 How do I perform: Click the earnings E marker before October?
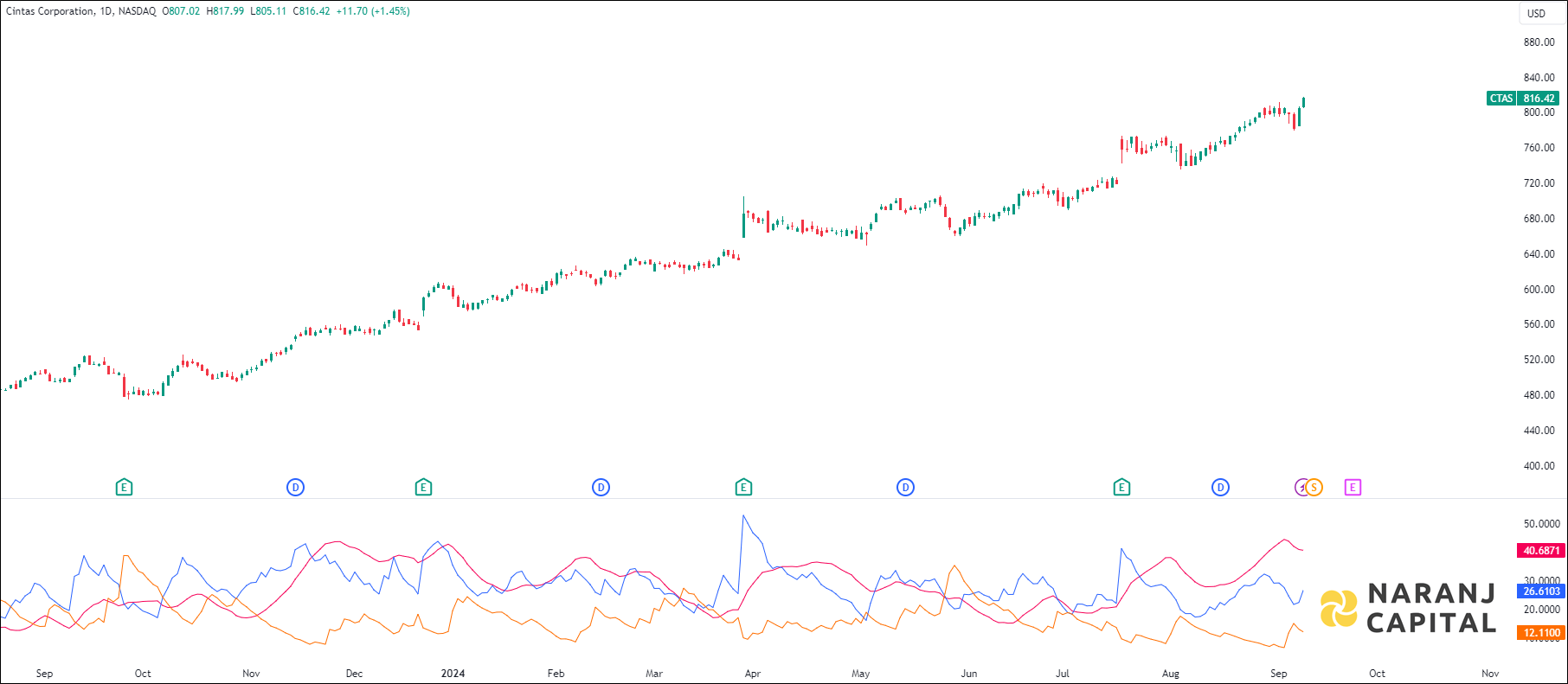(x=124, y=488)
